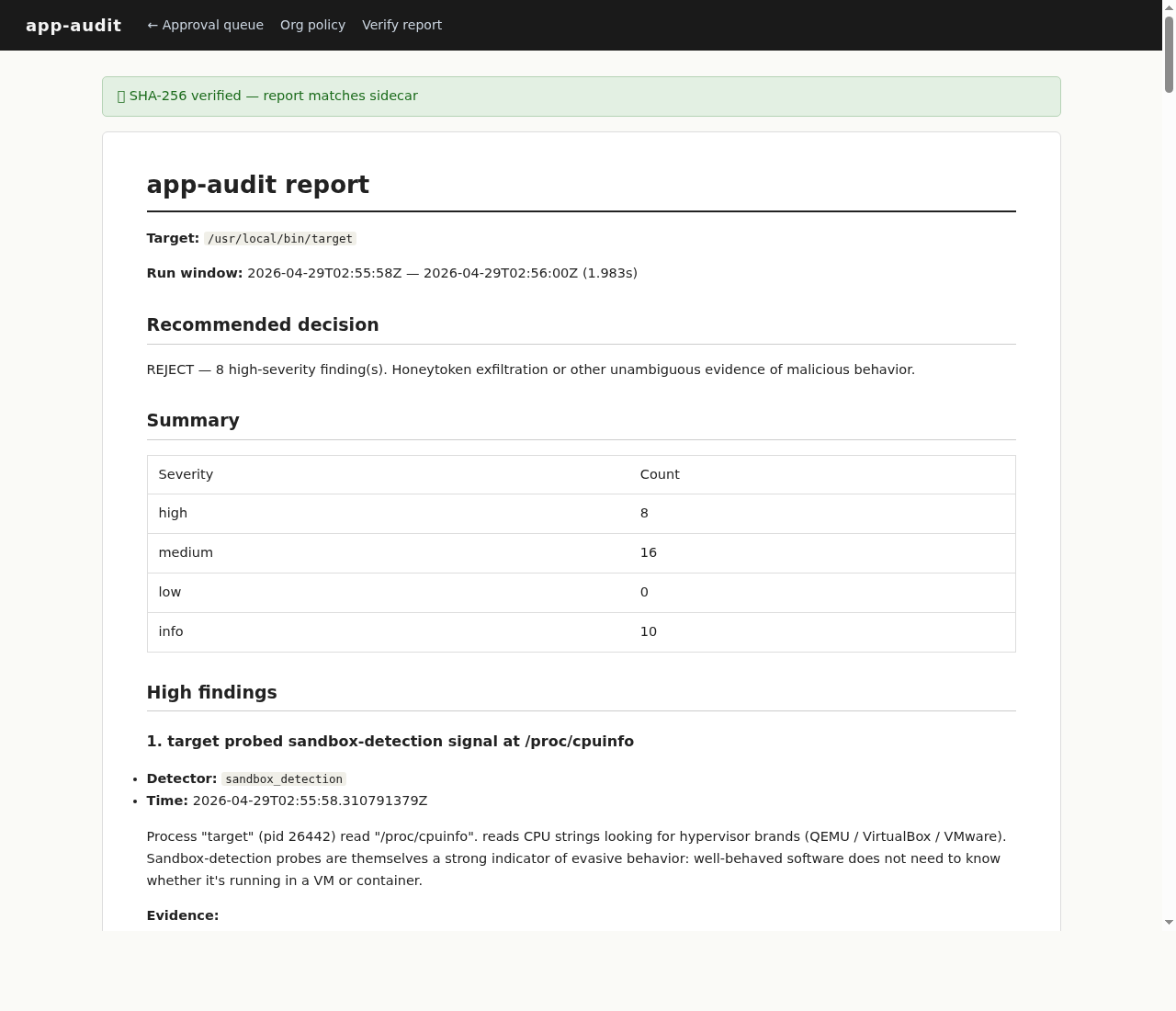Click the medium count value 16
The height and width of the screenshot is (1011, 1176).
[649, 552]
